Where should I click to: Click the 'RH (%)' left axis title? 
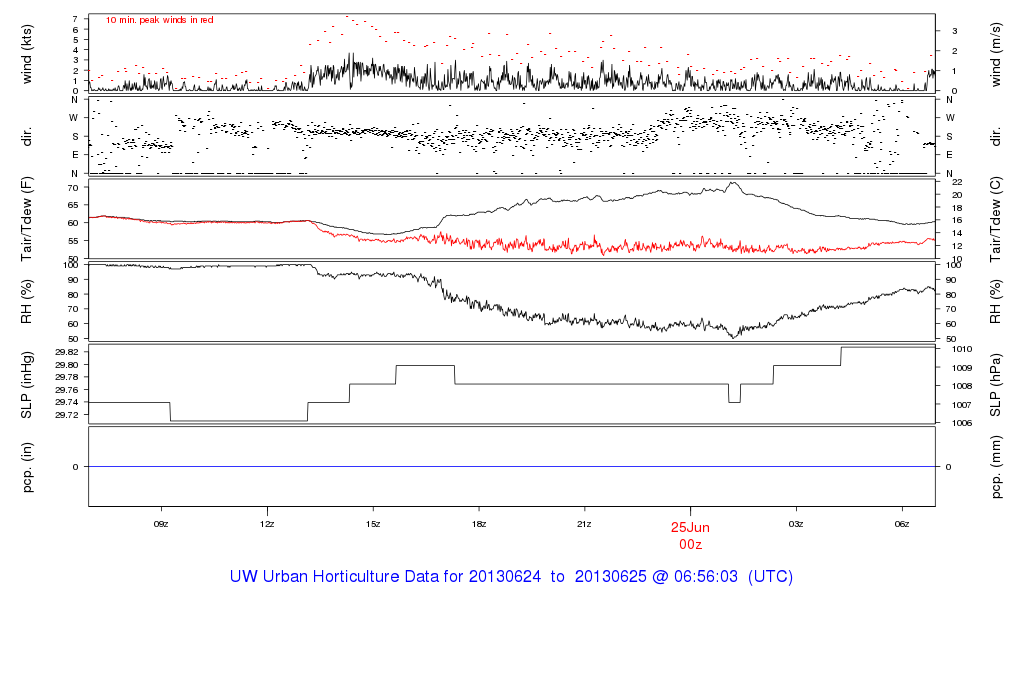(27, 302)
